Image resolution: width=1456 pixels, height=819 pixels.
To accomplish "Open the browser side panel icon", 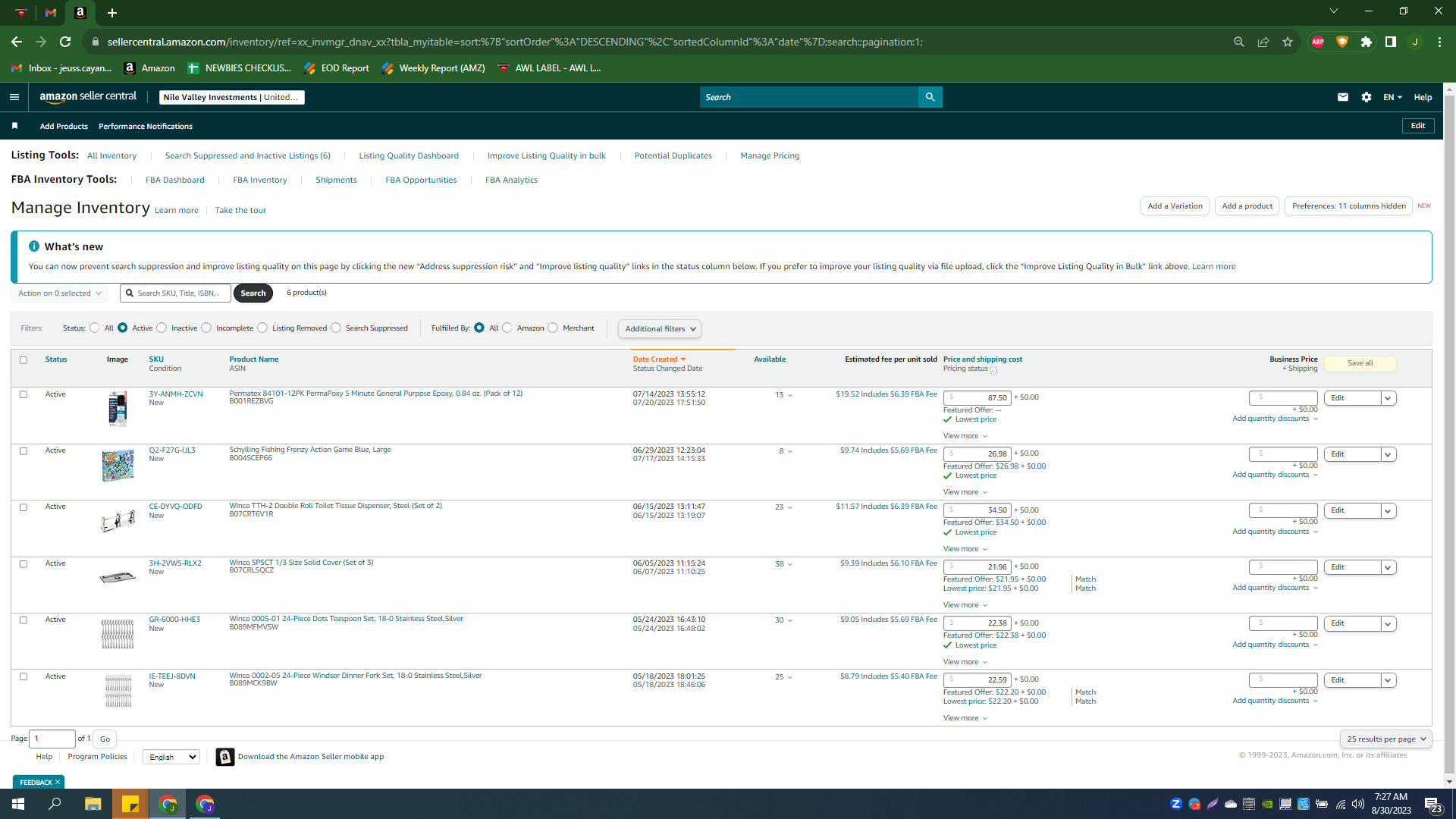I will (1391, 42).
